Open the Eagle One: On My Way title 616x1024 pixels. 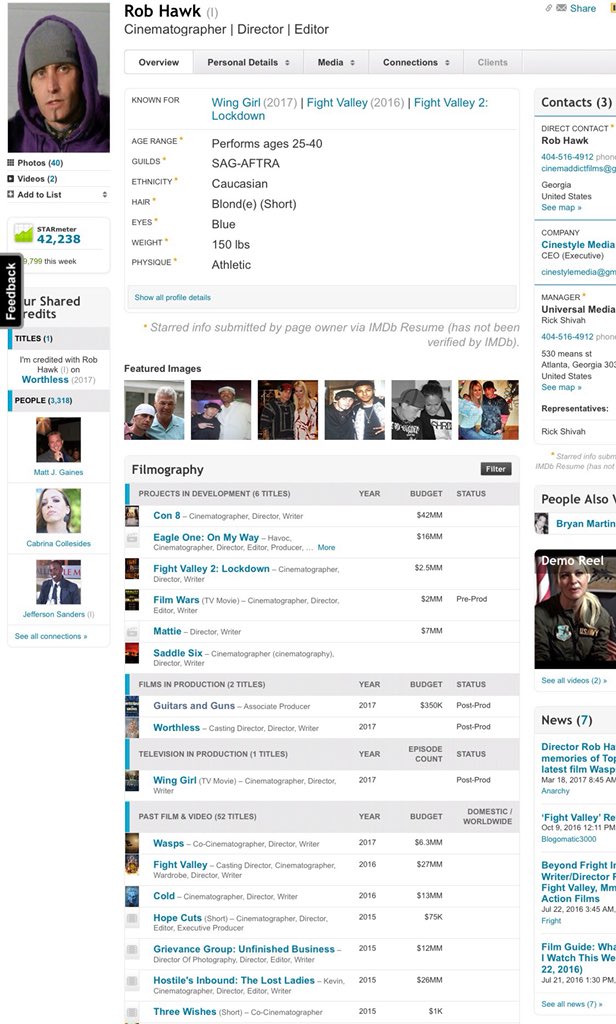click(x=206, y=537)
